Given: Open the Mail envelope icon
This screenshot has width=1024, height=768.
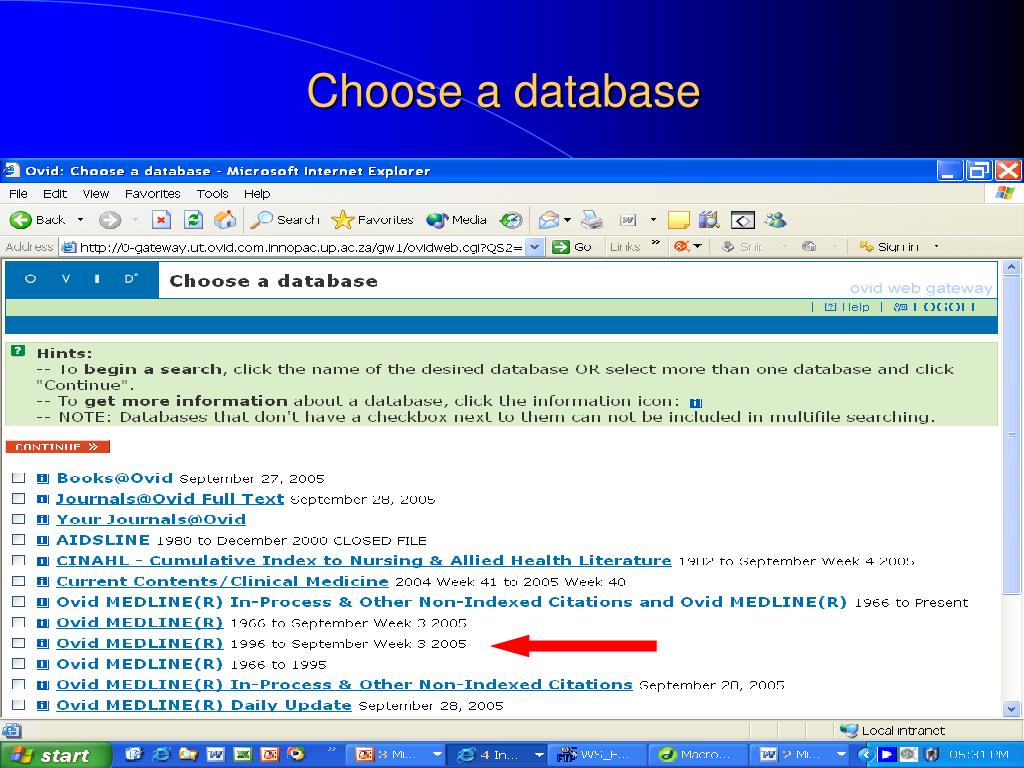Looking at the screenshot, I should click(x=549, y=220).
